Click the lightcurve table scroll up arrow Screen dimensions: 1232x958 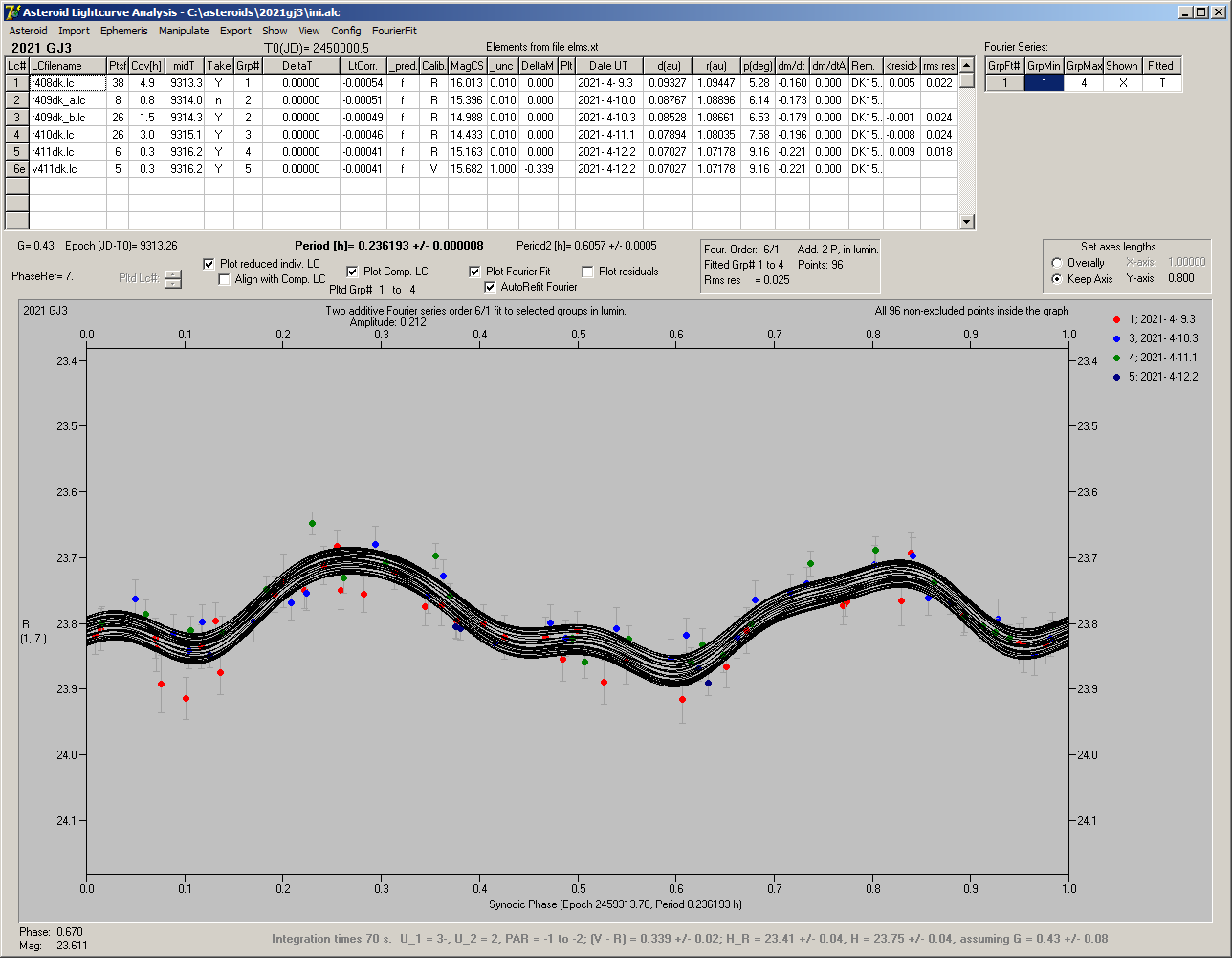(967, 65)
